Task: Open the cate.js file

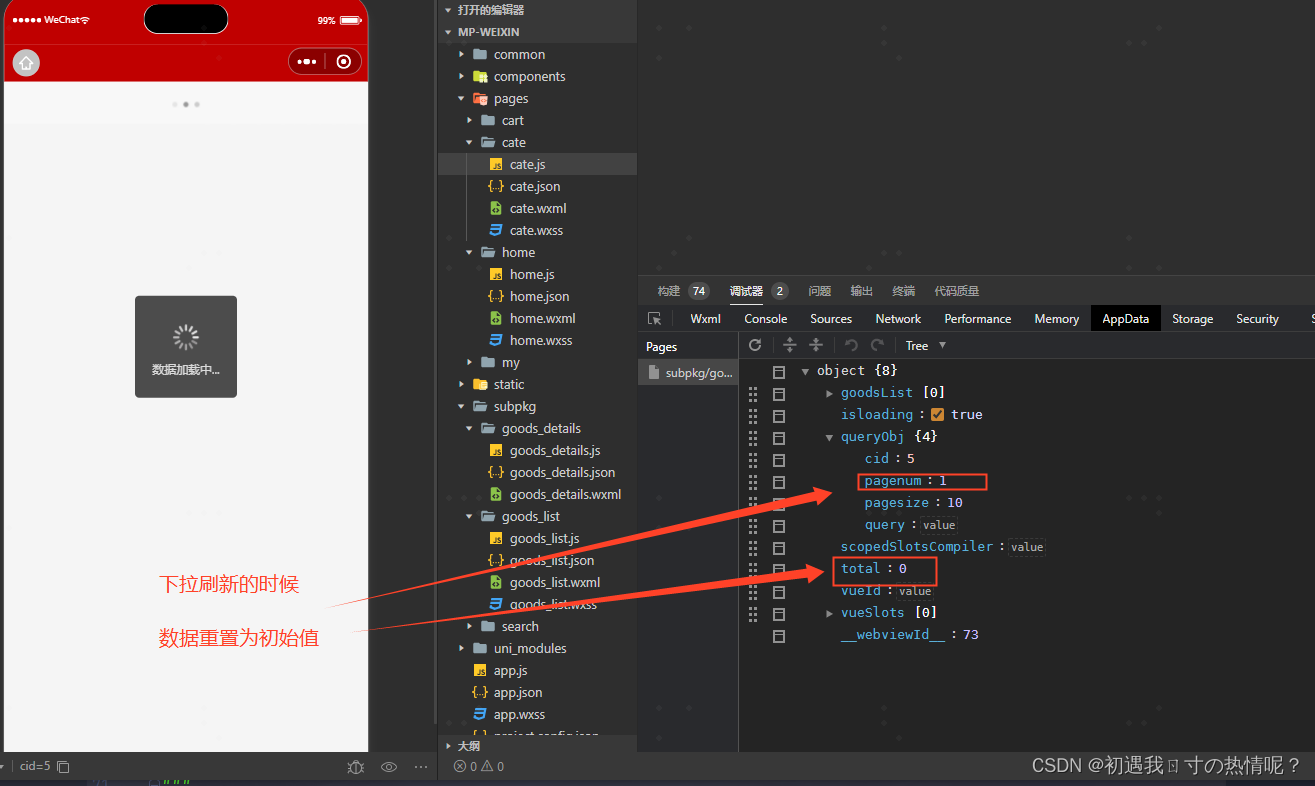Action: click(x=527, y=164)
